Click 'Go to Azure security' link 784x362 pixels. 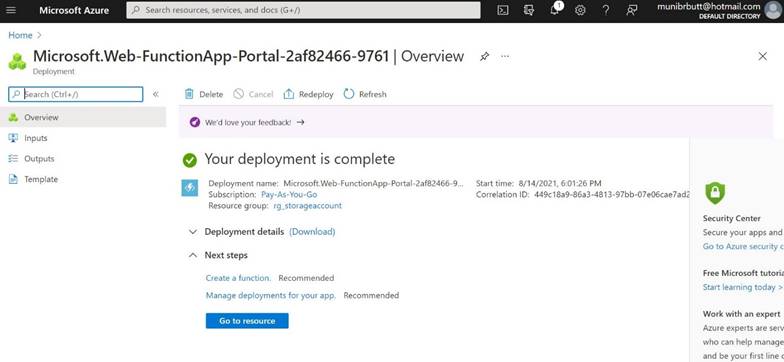click(743, 246)
